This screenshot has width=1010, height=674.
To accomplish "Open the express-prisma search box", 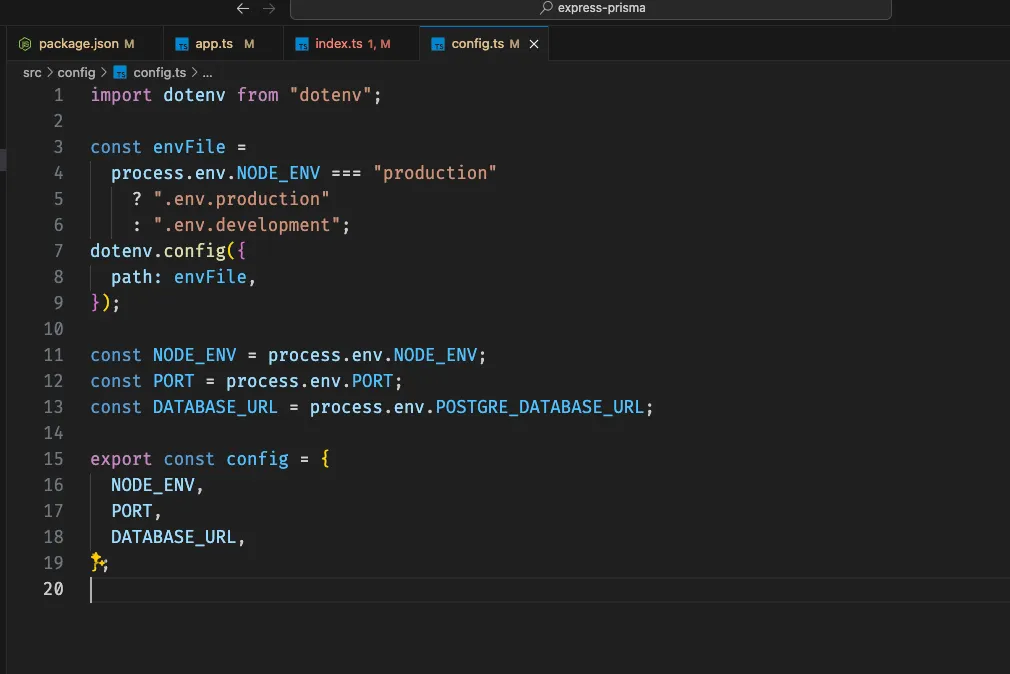I will point(591,9).
